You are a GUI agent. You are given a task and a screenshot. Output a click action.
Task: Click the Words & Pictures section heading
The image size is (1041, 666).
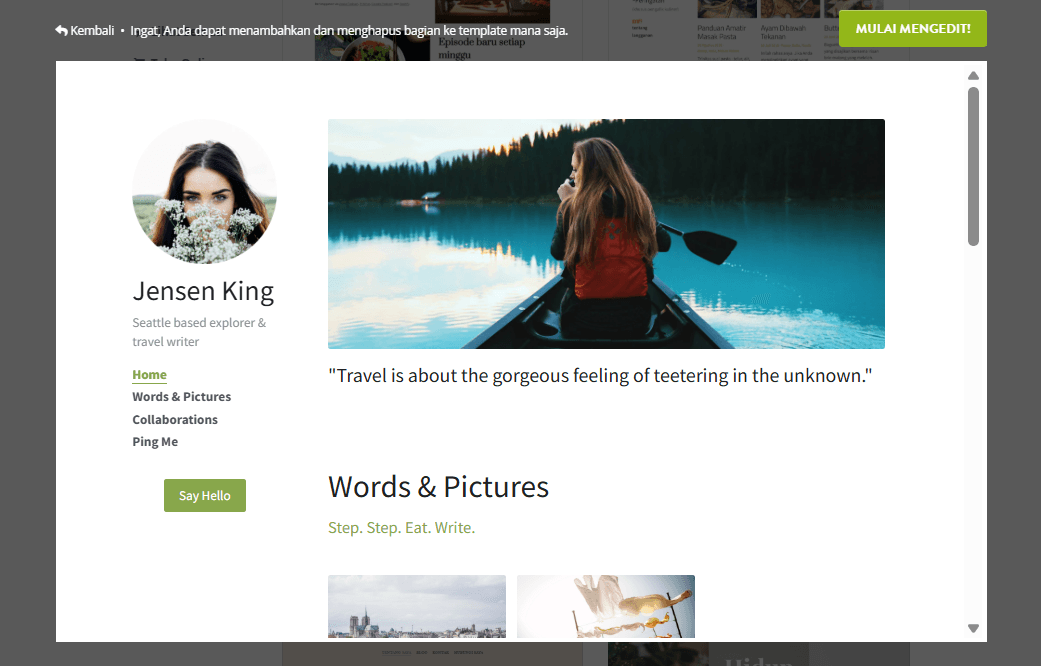(438, 487)
